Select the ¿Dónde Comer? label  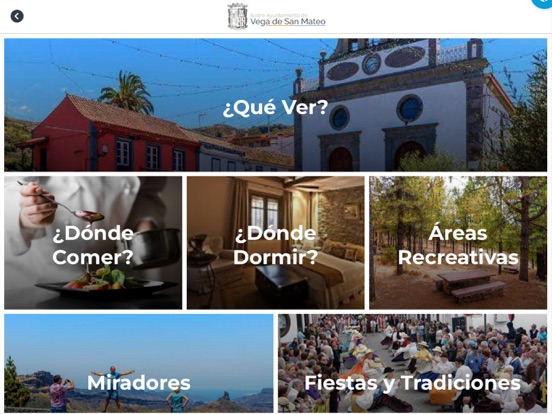tap(93, 245)
